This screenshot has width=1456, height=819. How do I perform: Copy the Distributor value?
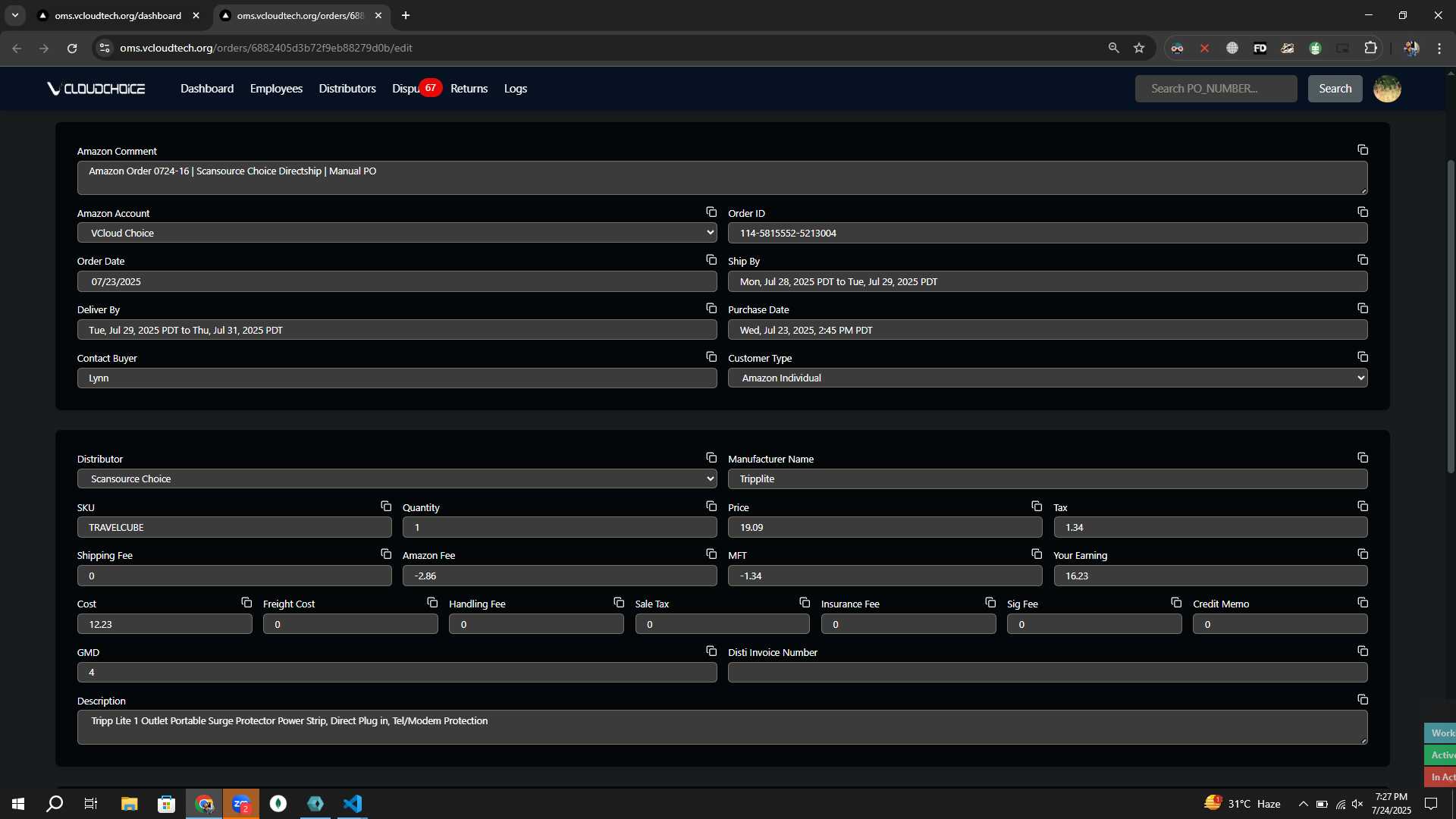pyautogui.click(x=711, y=458)
